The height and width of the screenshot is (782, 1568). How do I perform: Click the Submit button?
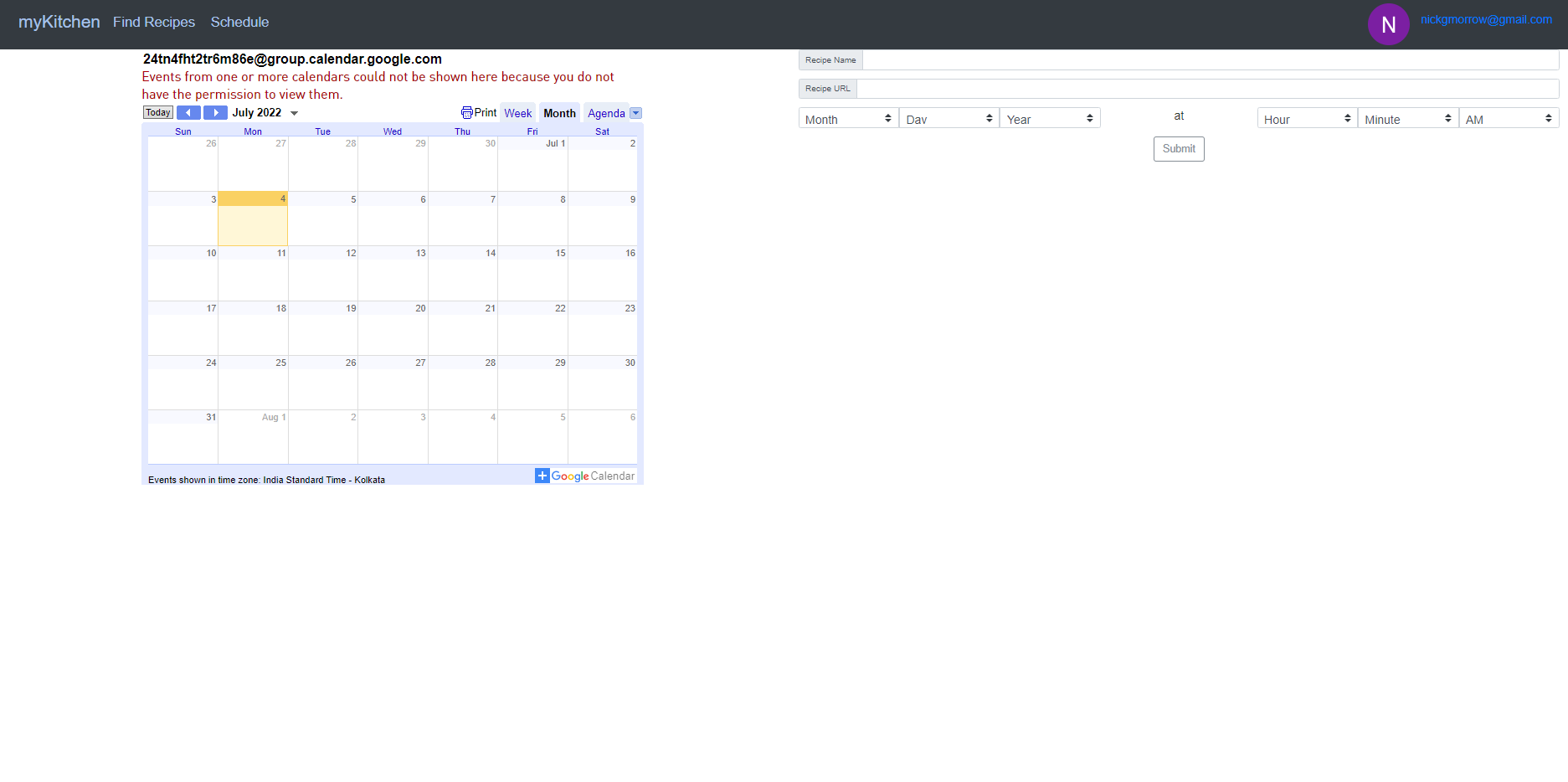pyautogui.click(x=1178, y=148)
